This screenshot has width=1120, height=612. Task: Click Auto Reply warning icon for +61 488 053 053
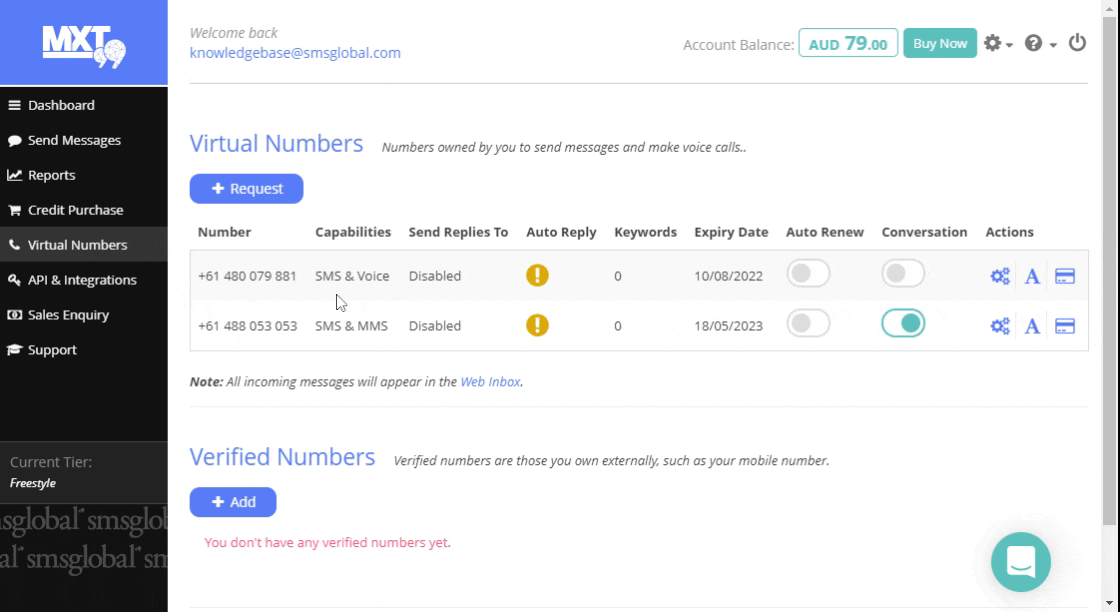[537, 325]
